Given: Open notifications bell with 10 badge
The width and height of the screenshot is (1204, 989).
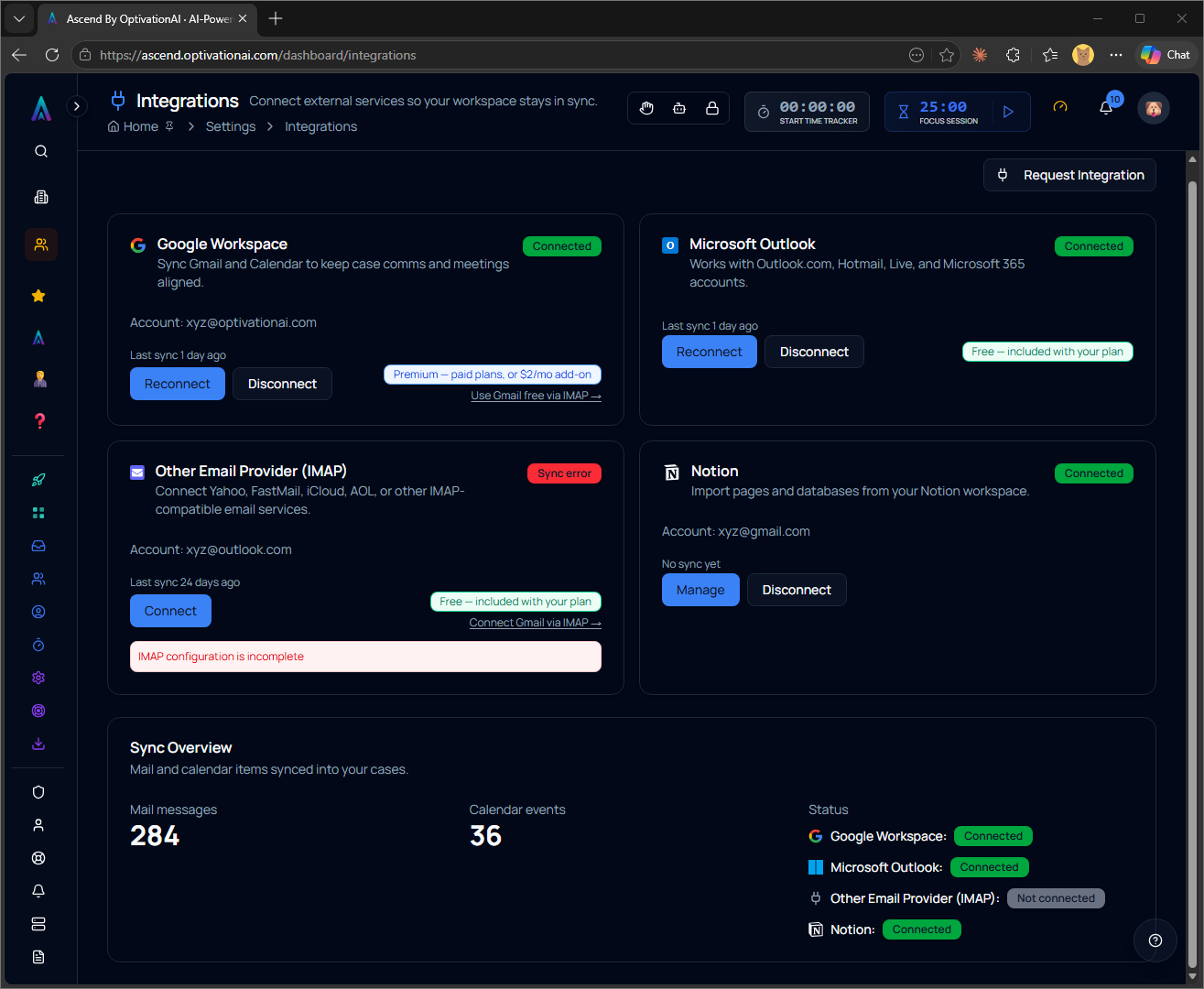Looking at the screenshot, I should 1106,107.
